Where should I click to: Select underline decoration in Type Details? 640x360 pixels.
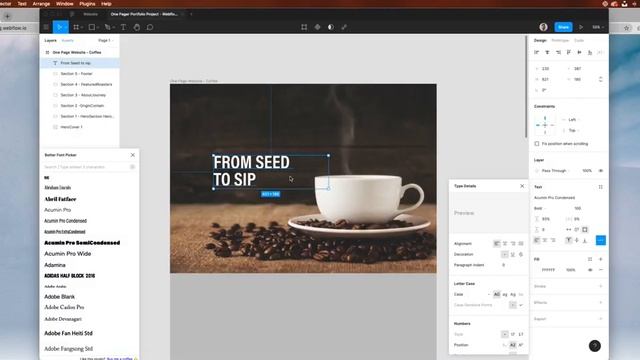[513, 254]
